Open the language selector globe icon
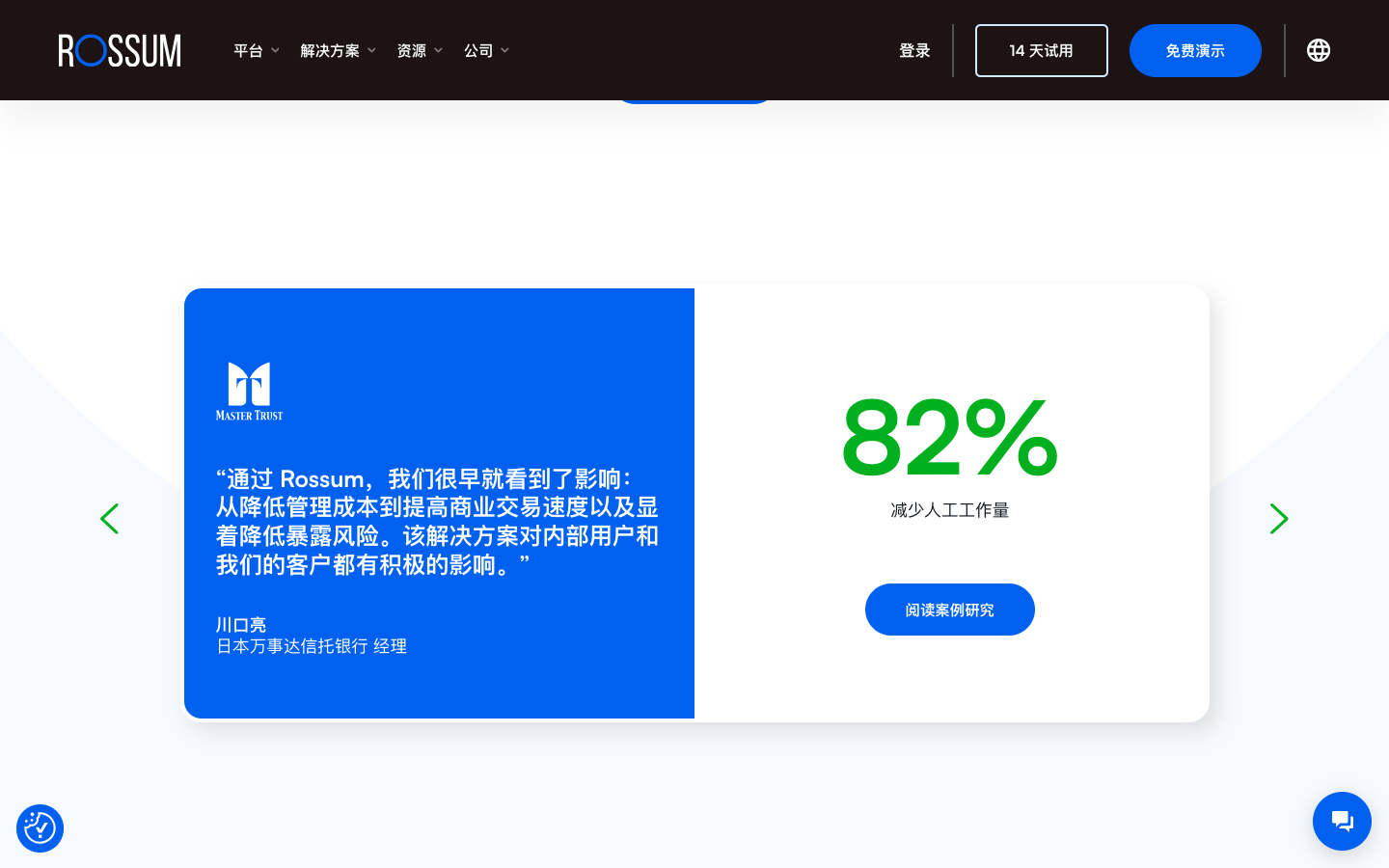This screenshot has height=868, width=1389. click(1319, 50)
